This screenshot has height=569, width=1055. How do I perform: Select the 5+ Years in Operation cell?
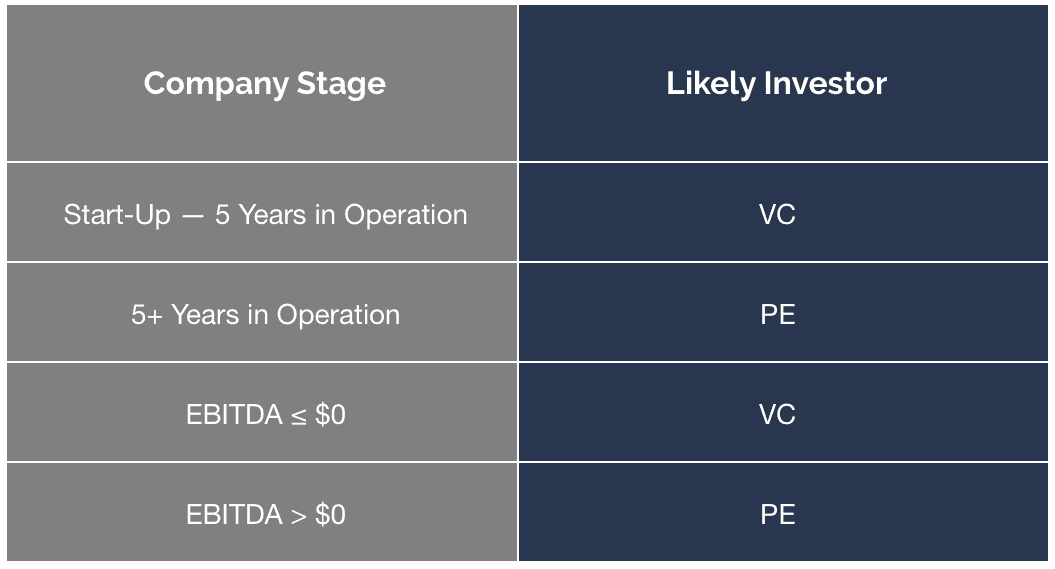coord(262,313)
